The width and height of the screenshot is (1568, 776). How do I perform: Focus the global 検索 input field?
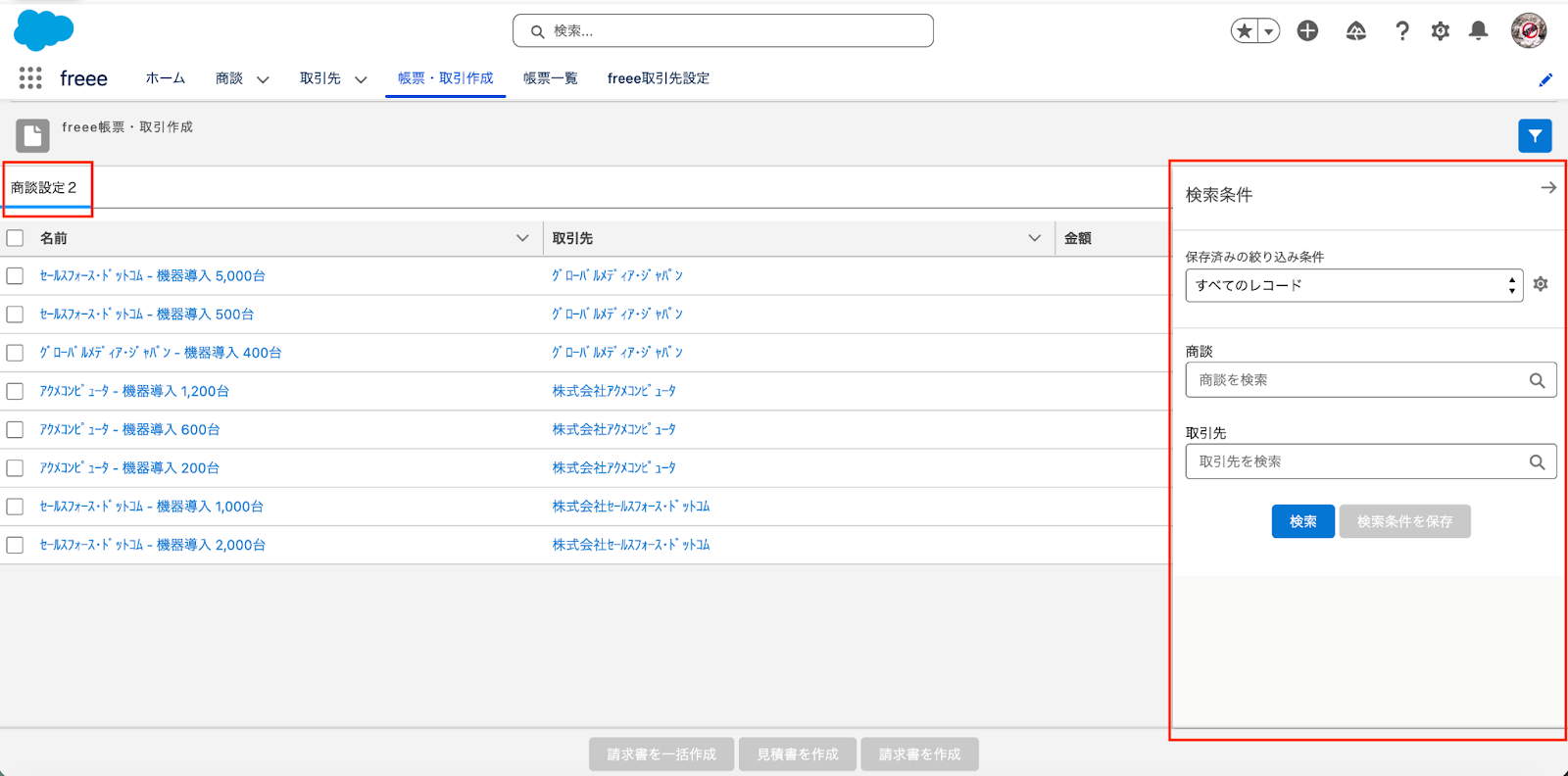point(723,31)
